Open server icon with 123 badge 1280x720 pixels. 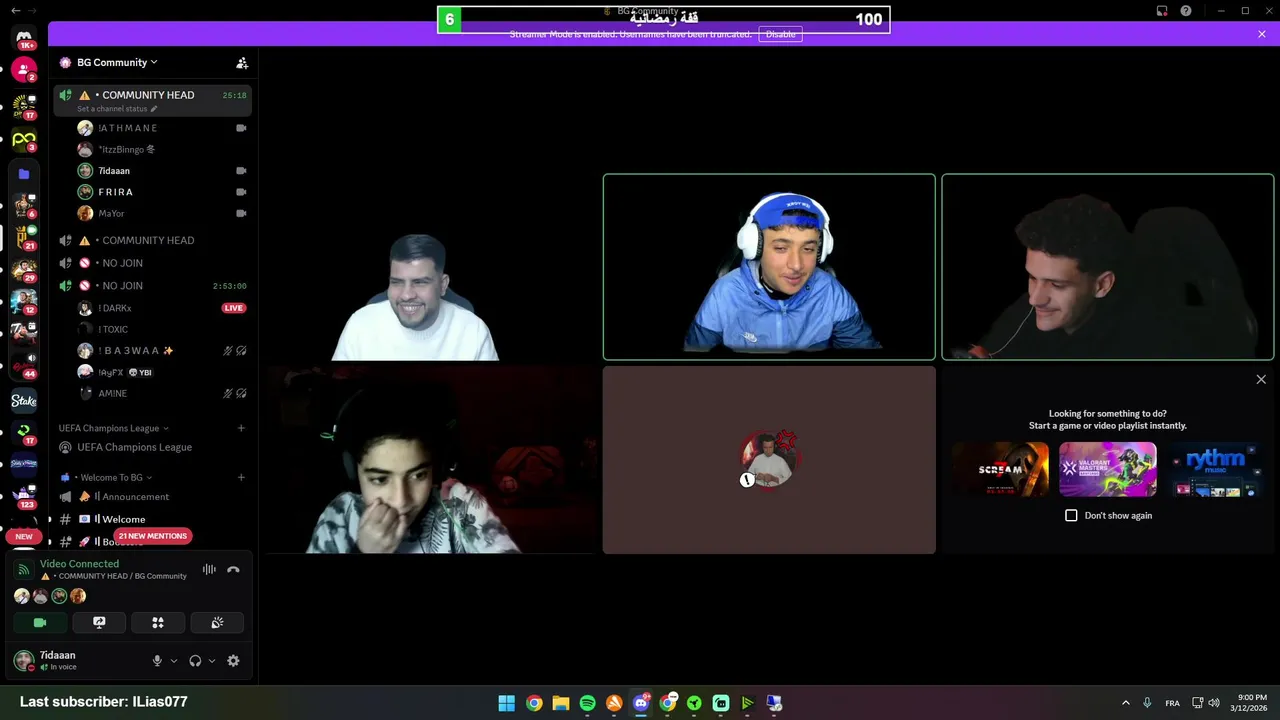[24, 497]
